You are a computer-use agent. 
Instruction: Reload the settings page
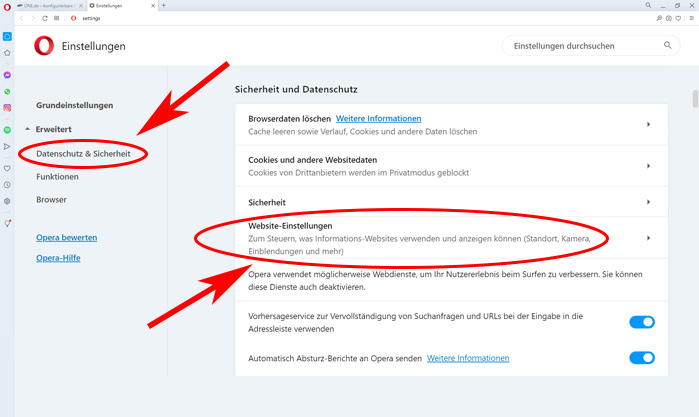[45, 18]
